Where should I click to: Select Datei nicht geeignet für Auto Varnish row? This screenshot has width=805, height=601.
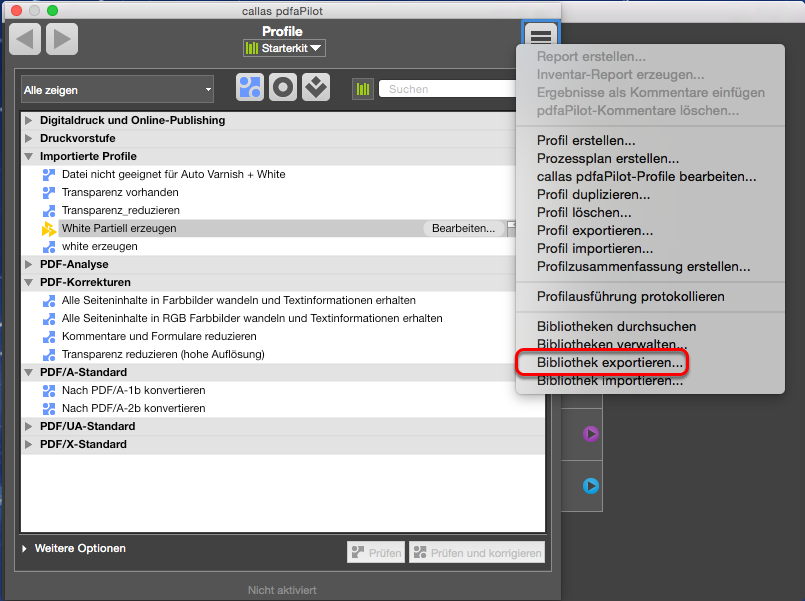point(269,175)
